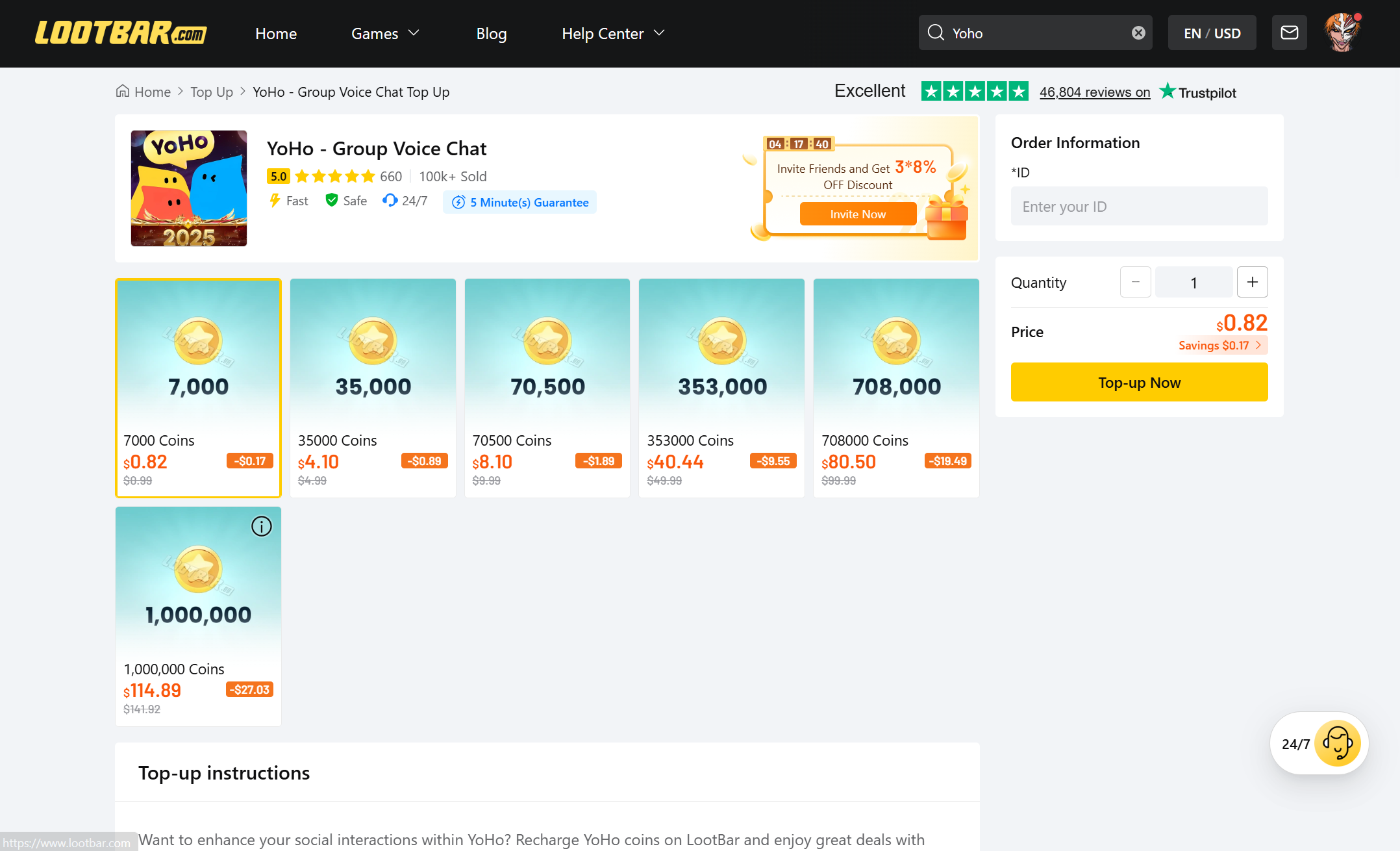Click the Order Information heading
Image resolution: width=1400 pixels, height=851 pixels.
pos(1075,143)
